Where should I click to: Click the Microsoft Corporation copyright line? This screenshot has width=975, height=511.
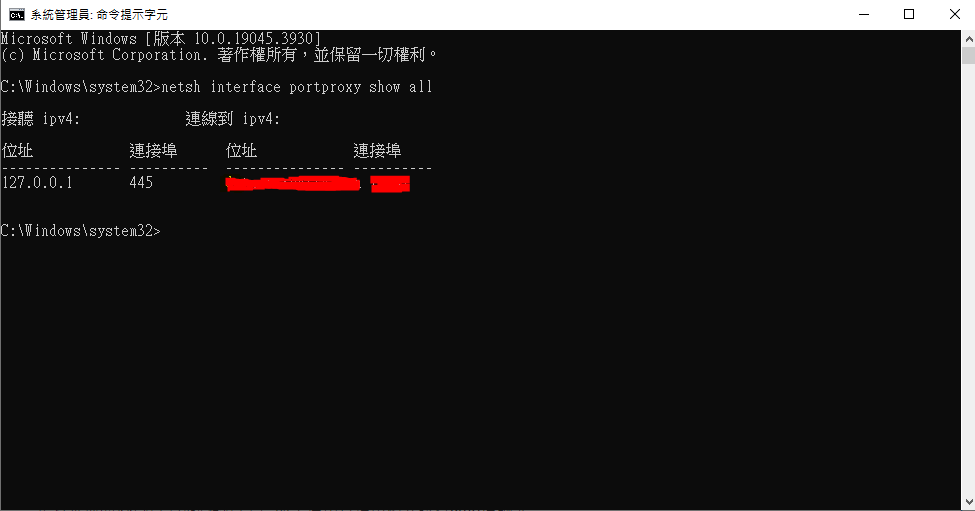(219, 55)
